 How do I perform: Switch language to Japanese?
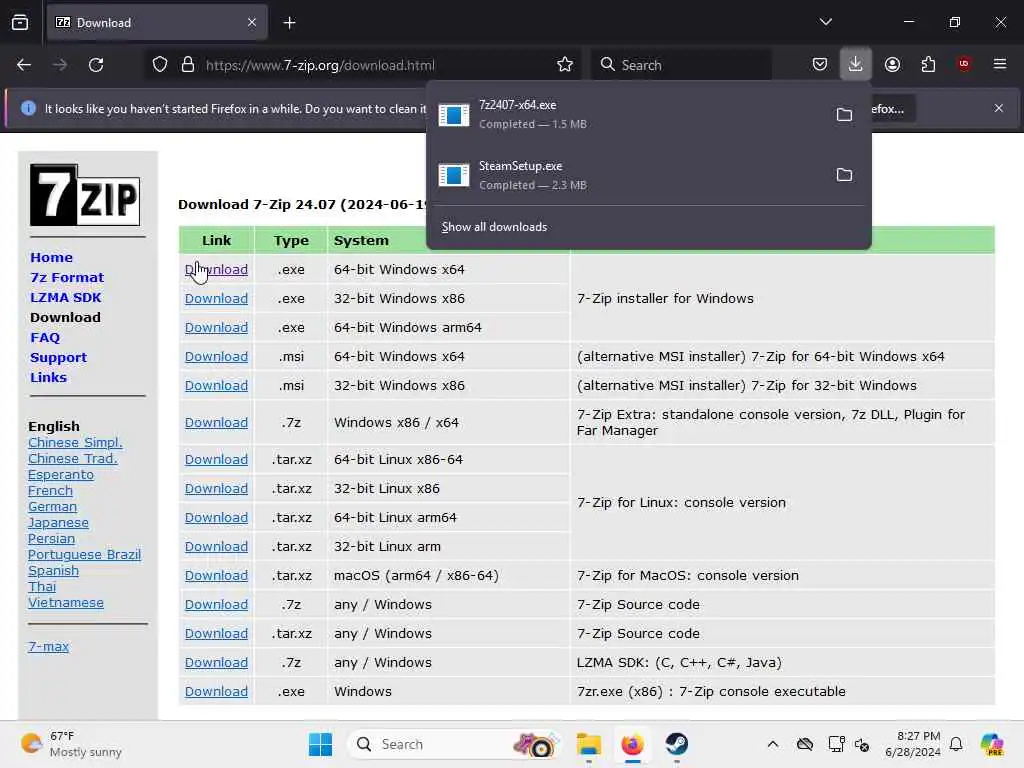58,522
